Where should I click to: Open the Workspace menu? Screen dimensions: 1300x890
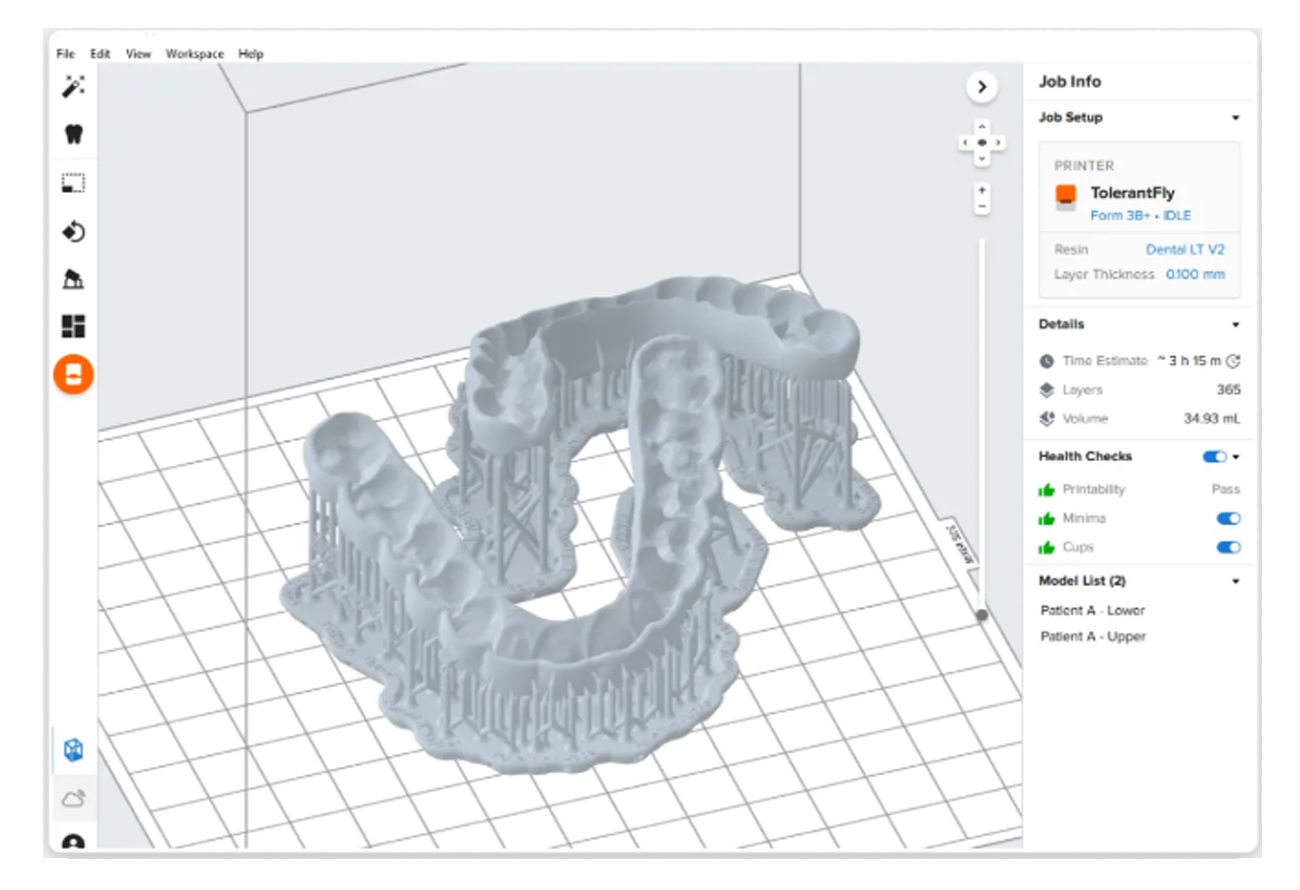pyautogui.click(x=195, y=54)
